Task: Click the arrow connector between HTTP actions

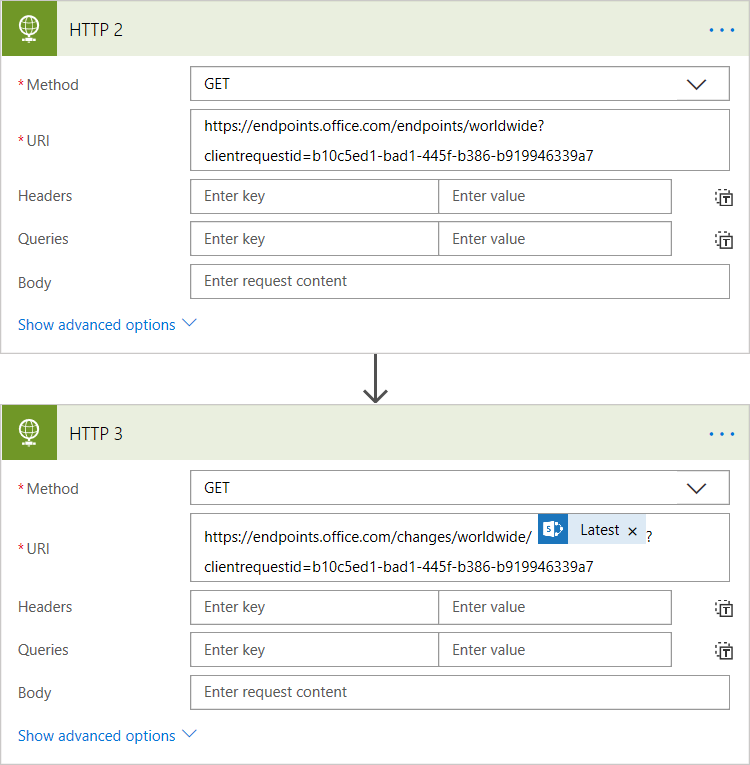Action: coord(375,379)
